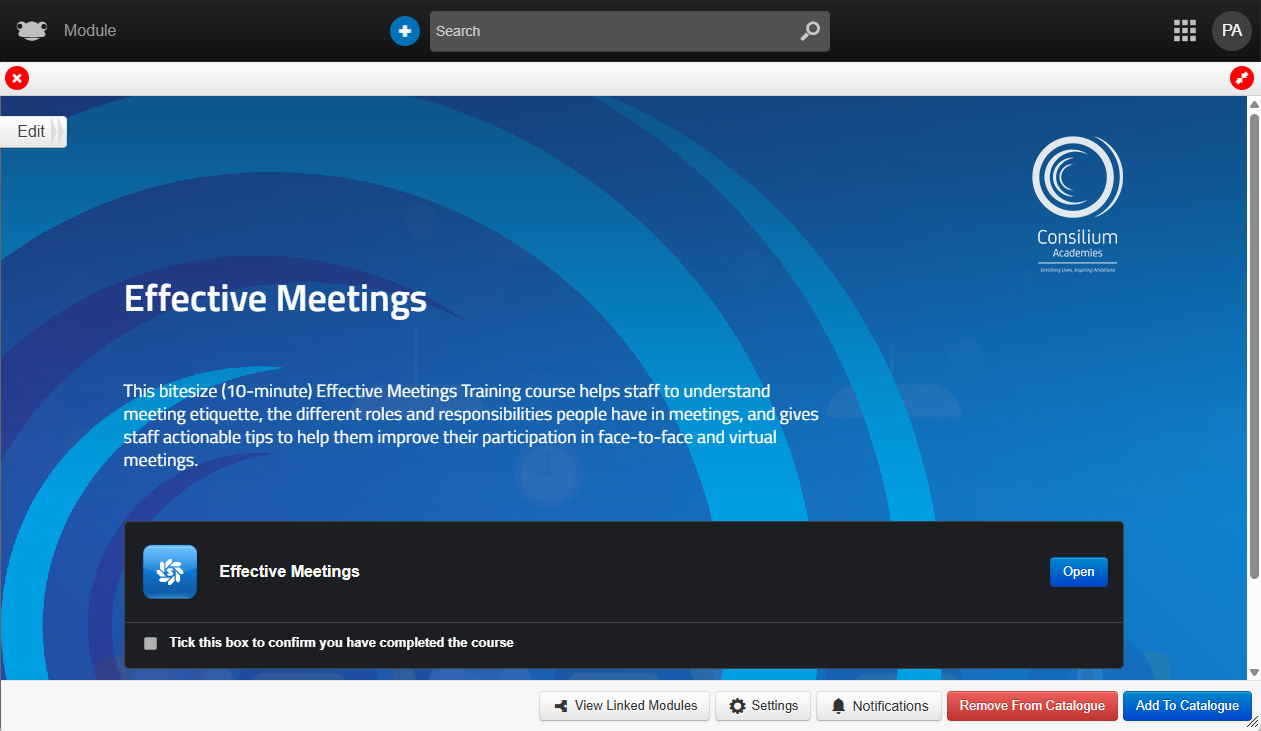Open the Effective Meetings course
Image resolution: width=1261 pixels, height=731 pixels.
pos(1078,572)
